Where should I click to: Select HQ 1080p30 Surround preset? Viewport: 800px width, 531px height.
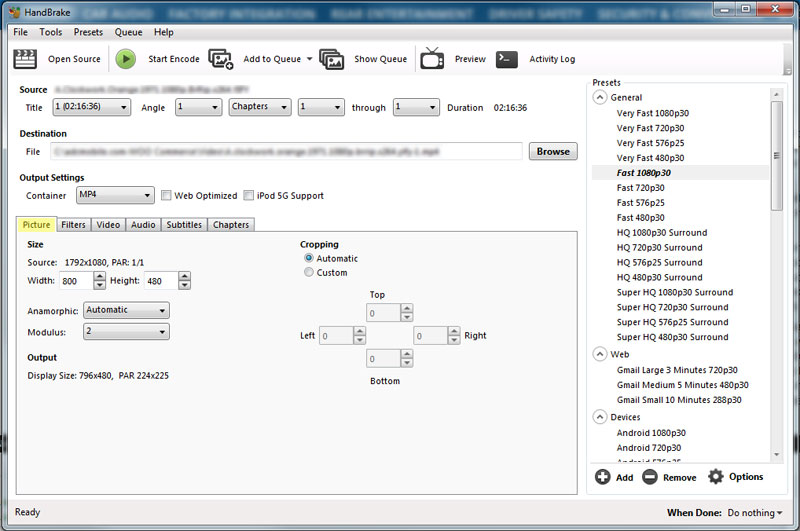pos(662,233)
